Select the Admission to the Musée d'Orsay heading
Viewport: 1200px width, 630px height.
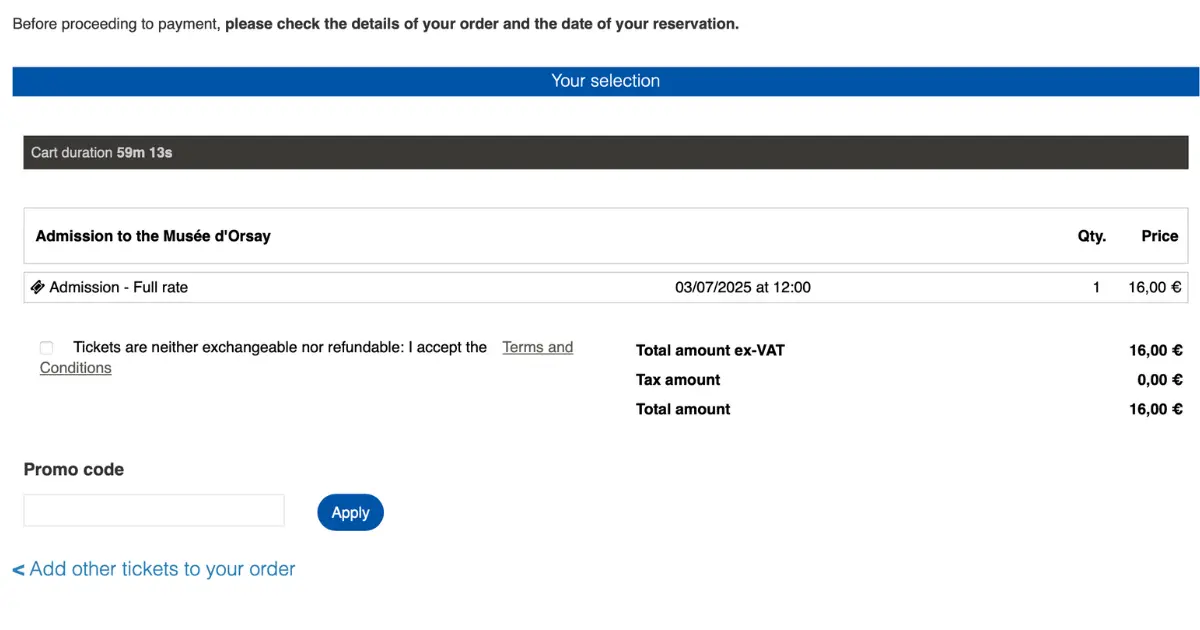(x=153, y=236)
